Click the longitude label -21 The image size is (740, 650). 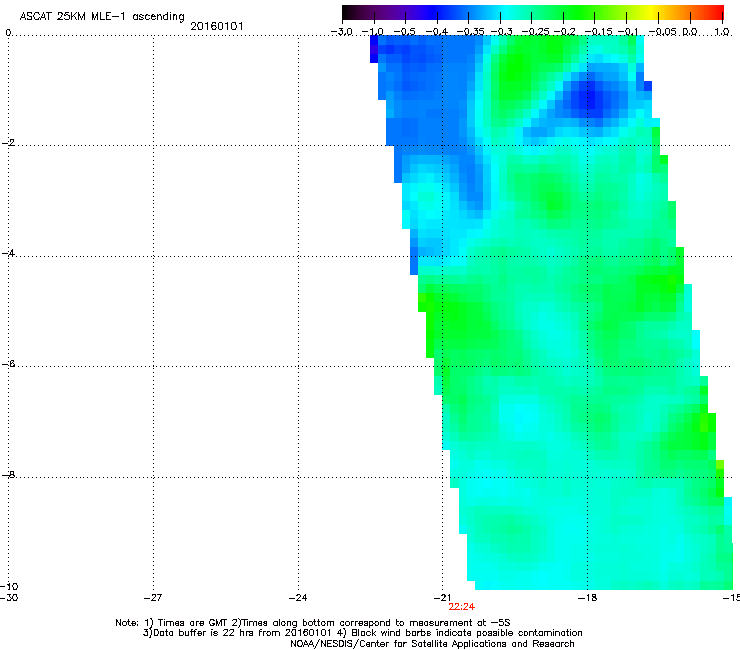tap(442, 598)
